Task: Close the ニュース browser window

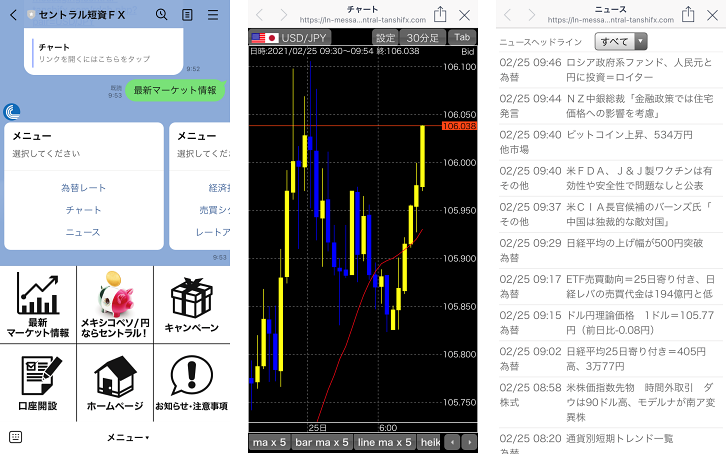Action: point(713,15)
